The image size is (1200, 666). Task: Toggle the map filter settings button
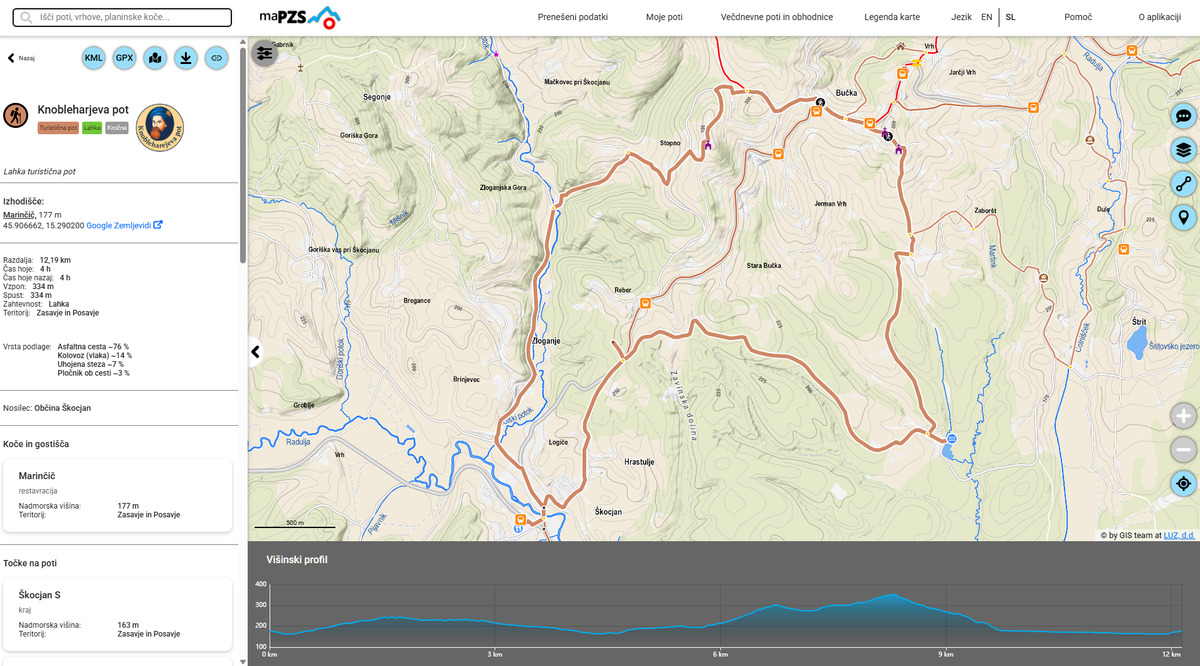click(x=264, y=54)
